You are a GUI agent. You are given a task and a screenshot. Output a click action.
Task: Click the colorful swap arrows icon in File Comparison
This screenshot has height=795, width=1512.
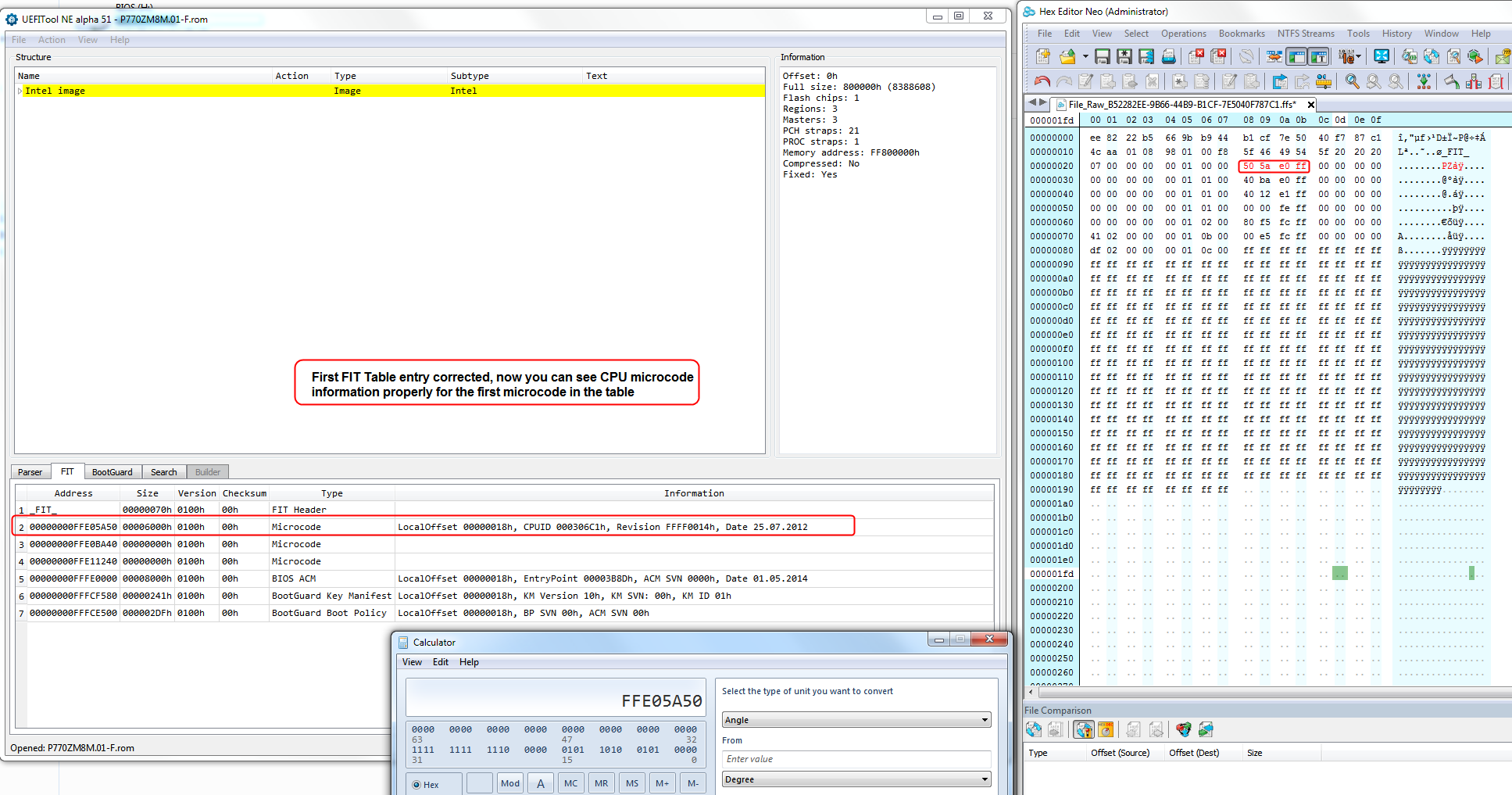click(x=1184, y=729)
